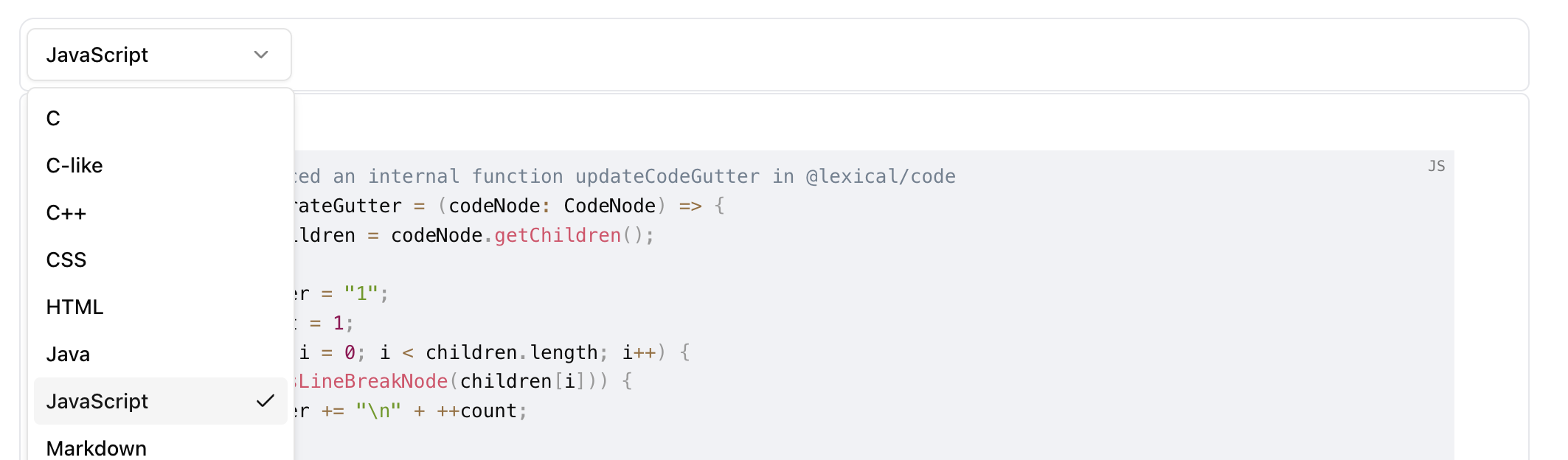This screenshot has height=460, width=1568.
Task: Click the LineBreakNode function call
Action: click(372, 381)
